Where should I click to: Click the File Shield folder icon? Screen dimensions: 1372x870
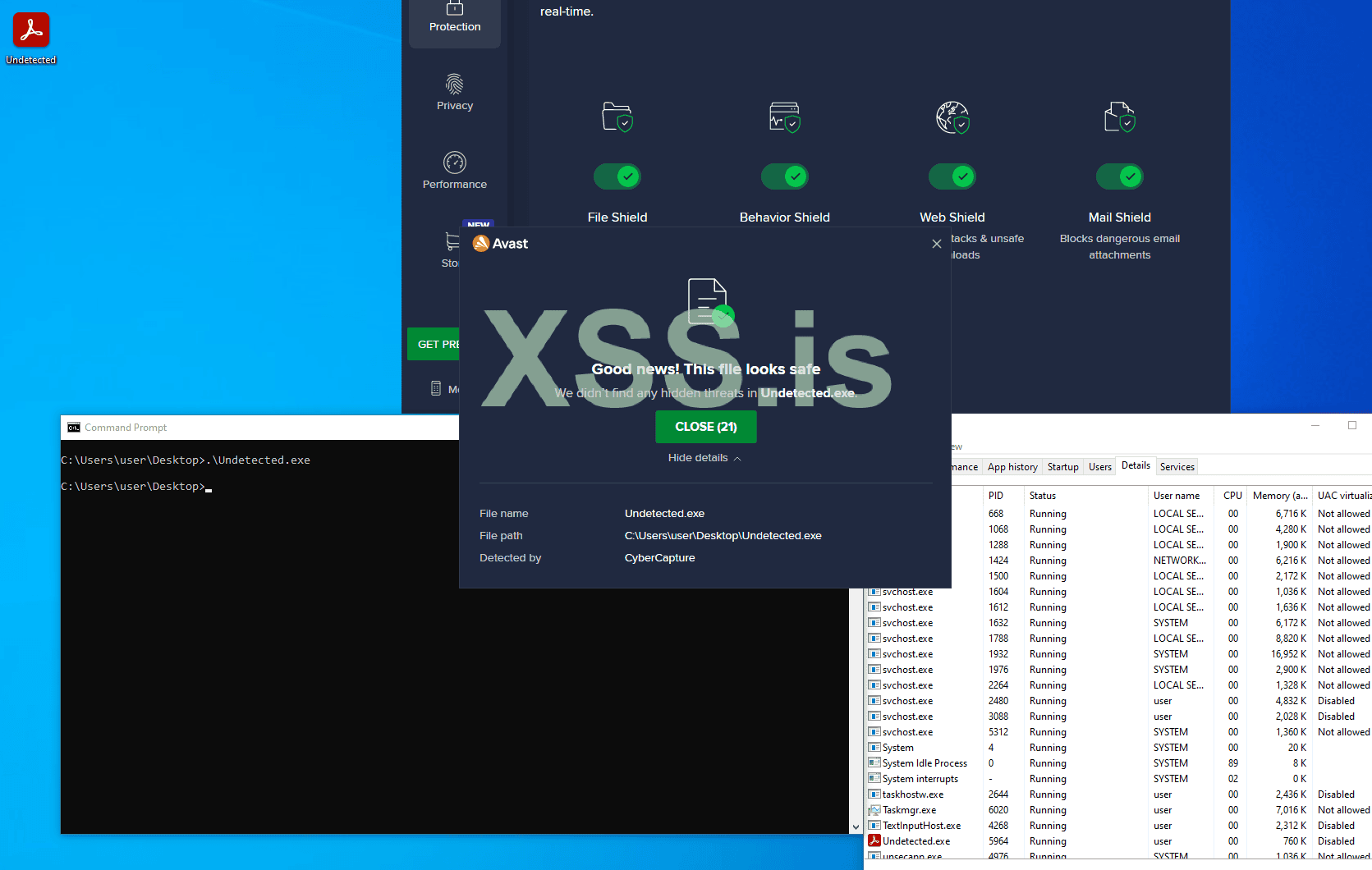pyautogui.click(x=617, y=117)
